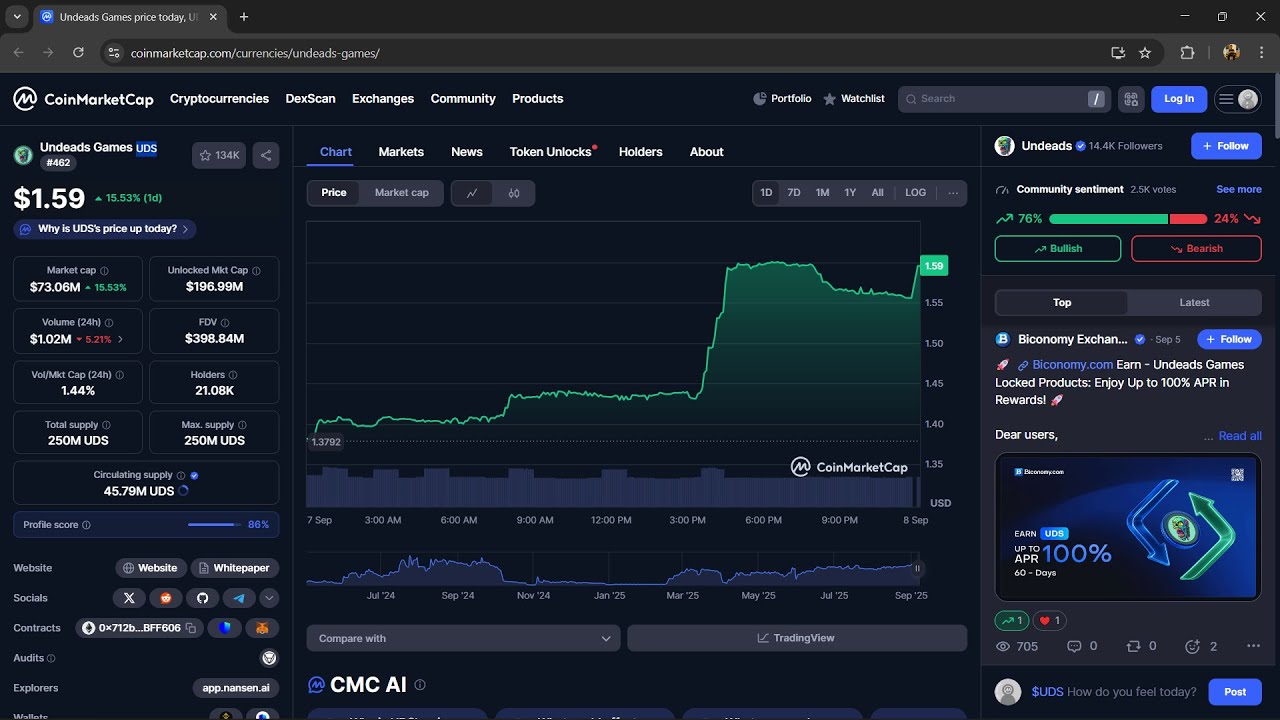
Task: Click the Holders info icon in stats
Action: pos(233,375)
